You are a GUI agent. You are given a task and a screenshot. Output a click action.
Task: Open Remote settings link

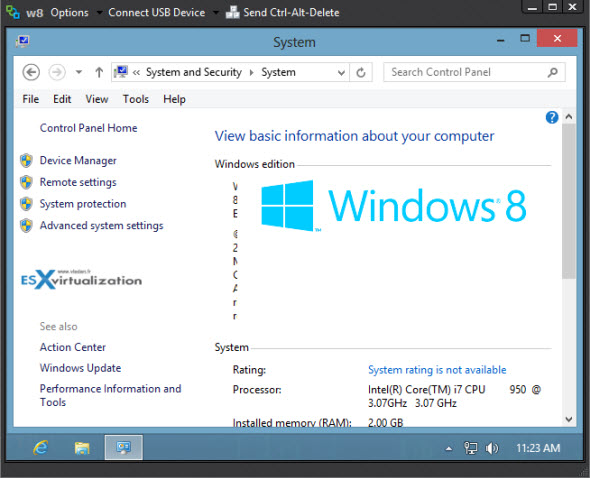pos(78,182)
